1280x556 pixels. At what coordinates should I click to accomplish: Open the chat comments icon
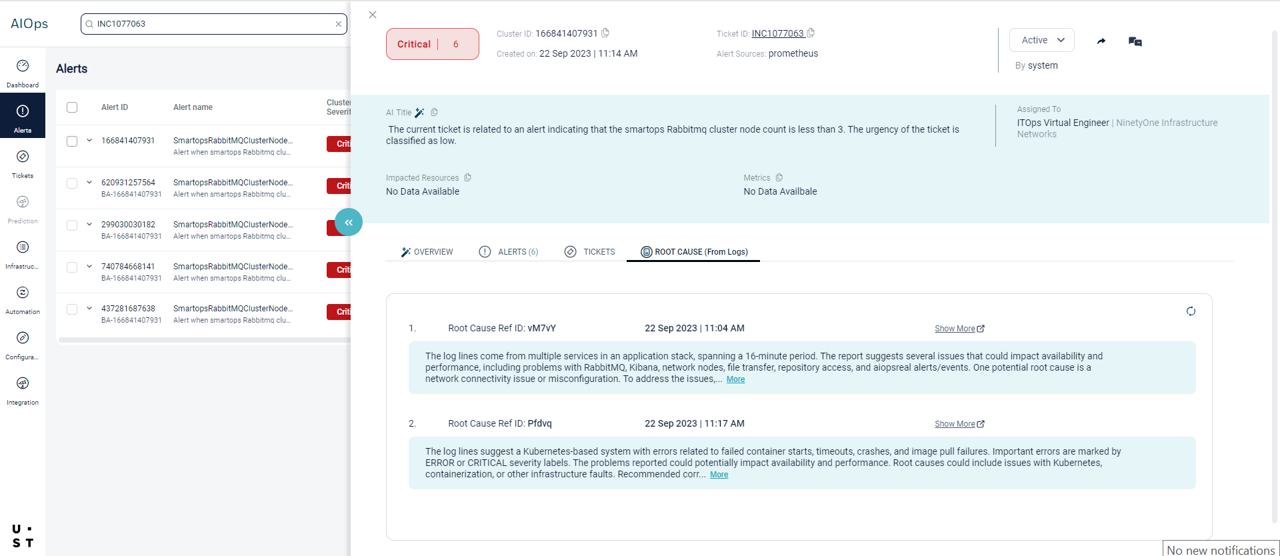pyautogui.click(x=1135, y=41)
